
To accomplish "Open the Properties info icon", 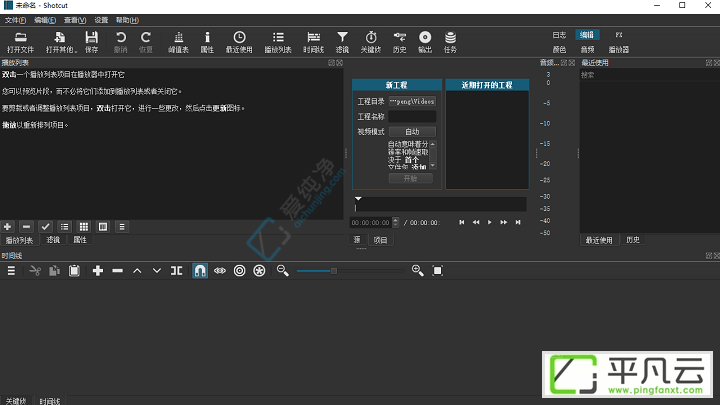I will click(x=207, y=42).
